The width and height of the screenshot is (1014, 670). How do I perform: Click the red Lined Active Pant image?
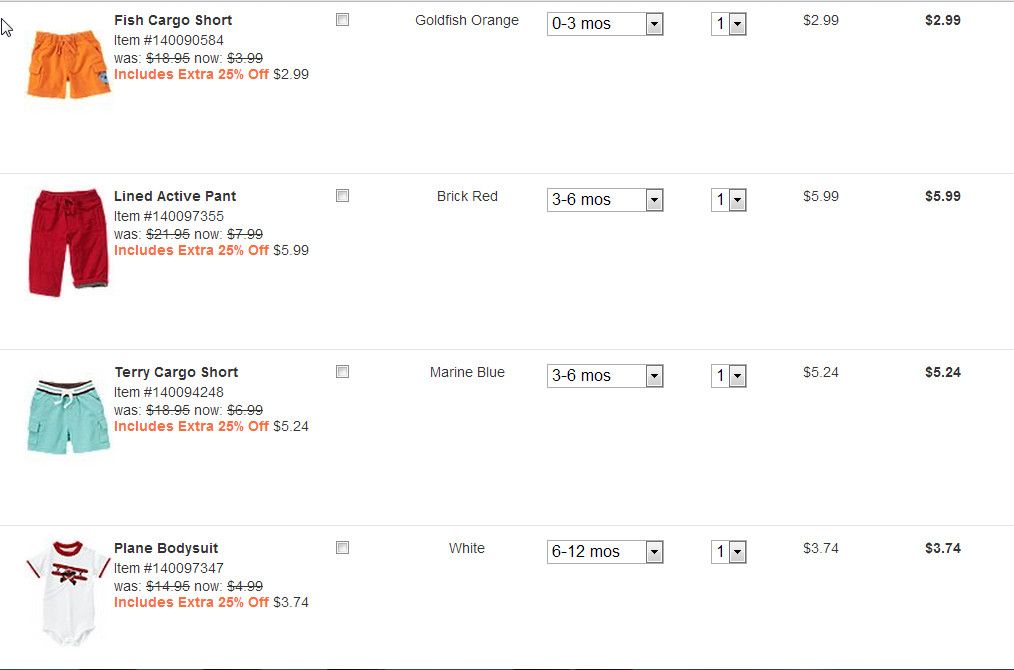tap(67, 240)
